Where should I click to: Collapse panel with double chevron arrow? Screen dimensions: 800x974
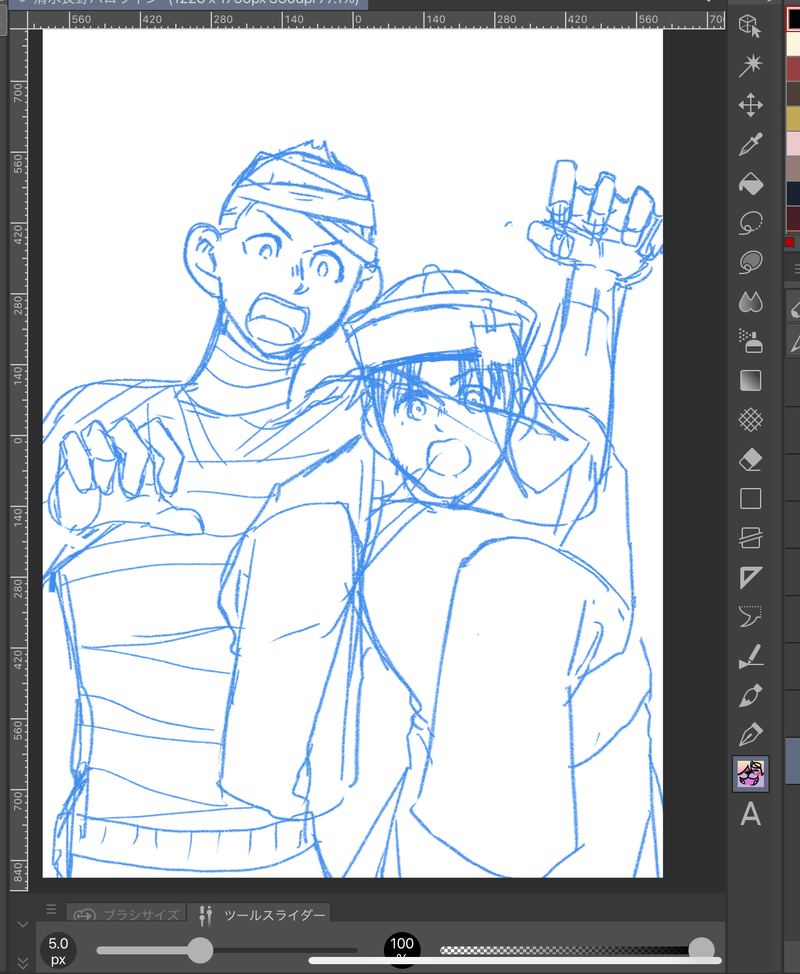point(23,962)
